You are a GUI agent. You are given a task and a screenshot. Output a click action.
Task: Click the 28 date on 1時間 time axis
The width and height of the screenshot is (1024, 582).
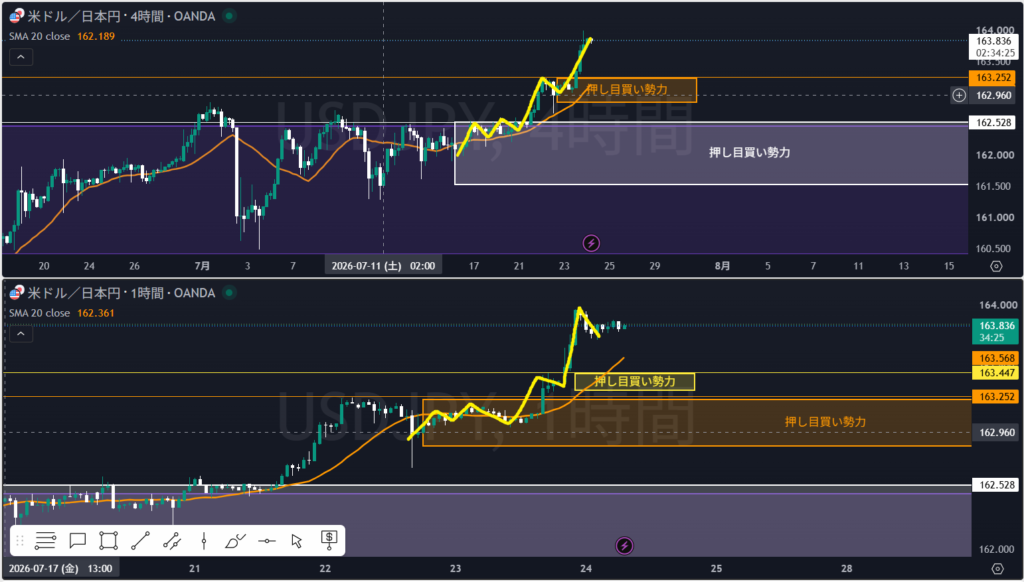tap(846, 568)
